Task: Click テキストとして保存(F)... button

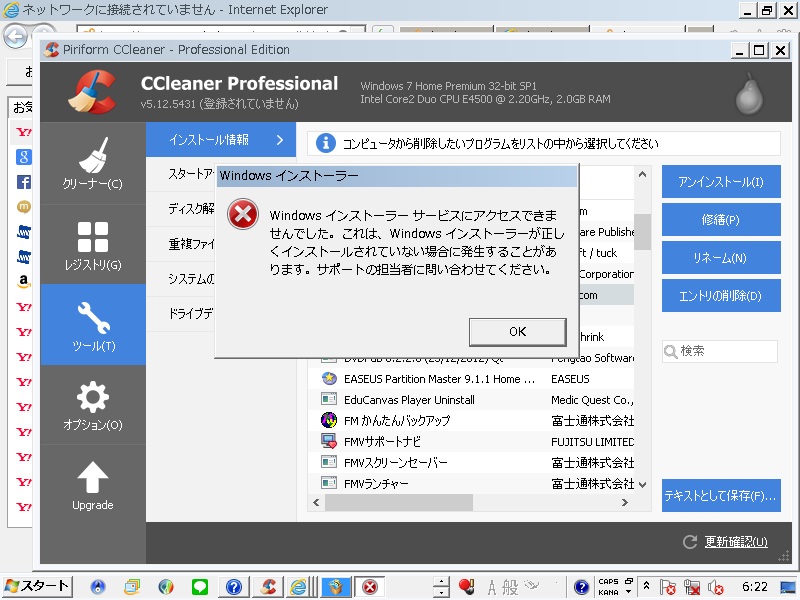Action: pyautogui.click(x=721, y=495)
